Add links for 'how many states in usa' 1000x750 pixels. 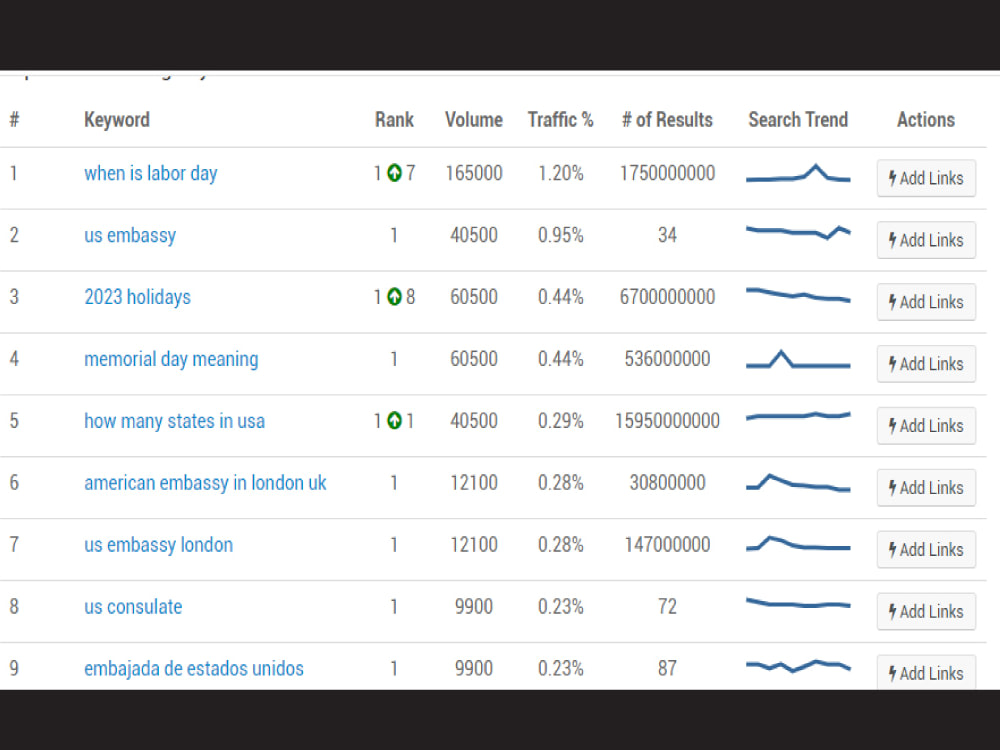click(926, 425)
